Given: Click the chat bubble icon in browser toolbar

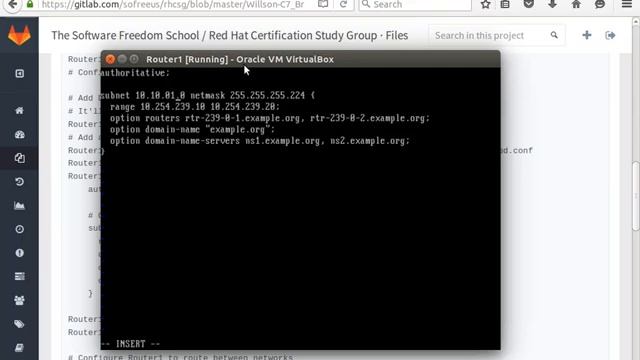Looking at the screenshot, I should point(600,4).
